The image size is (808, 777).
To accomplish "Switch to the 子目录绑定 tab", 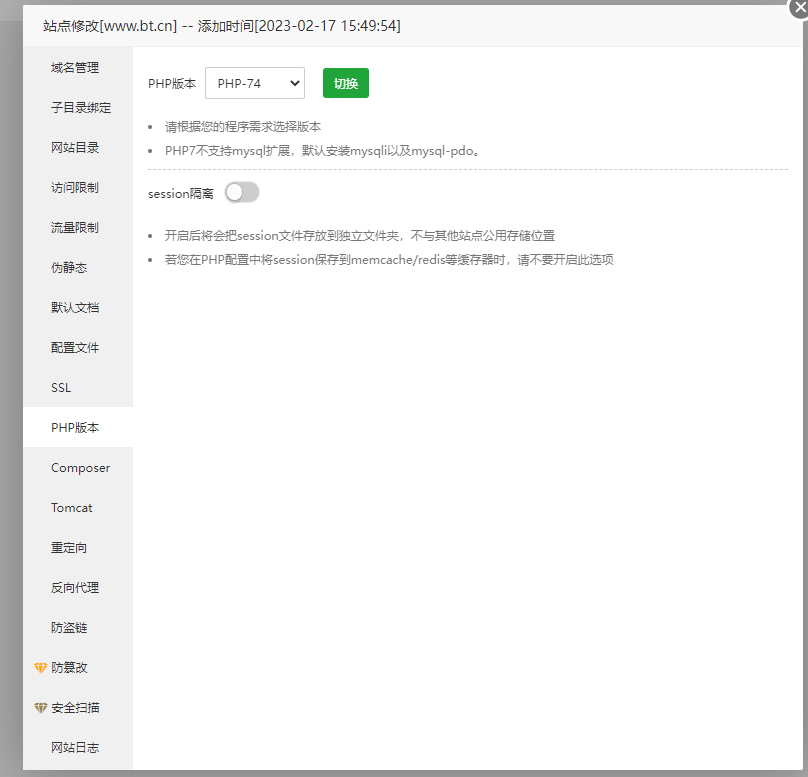I will [x=81, y=108].
